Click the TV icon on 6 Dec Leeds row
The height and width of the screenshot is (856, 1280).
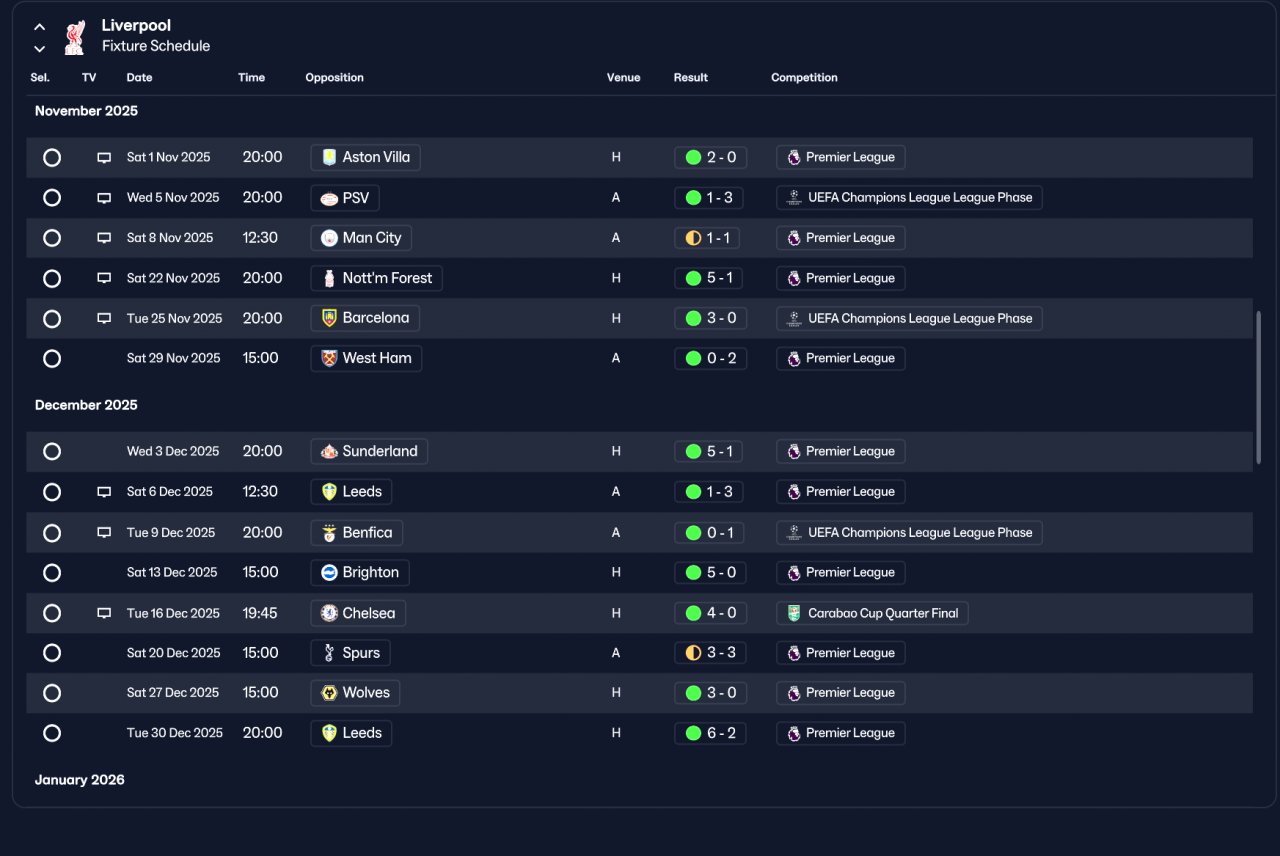click(104, 492)
